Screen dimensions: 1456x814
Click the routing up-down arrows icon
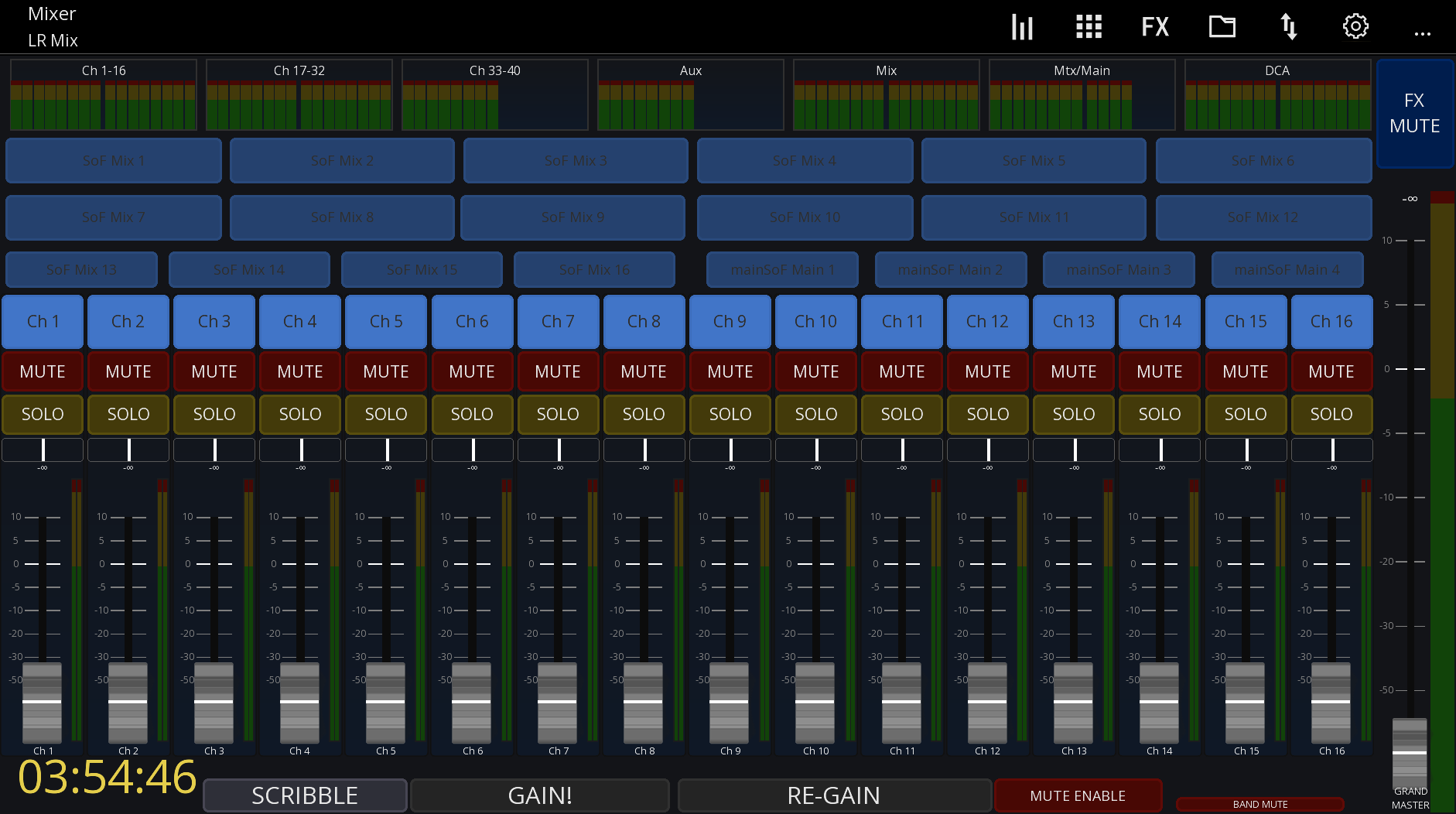[1288, 27]
